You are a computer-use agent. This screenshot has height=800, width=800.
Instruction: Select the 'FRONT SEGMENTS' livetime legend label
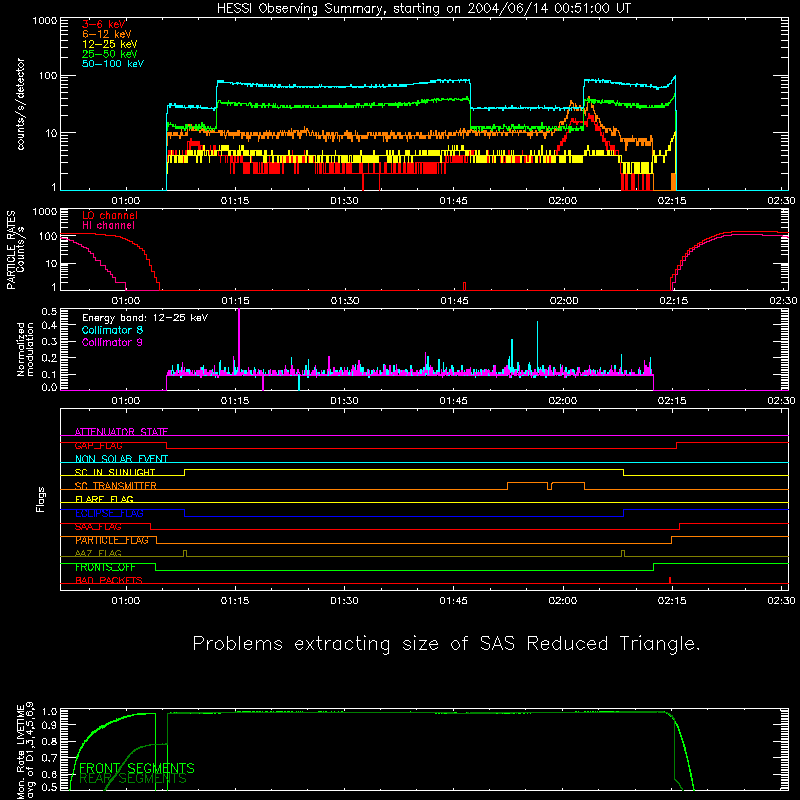coord(137,768)
